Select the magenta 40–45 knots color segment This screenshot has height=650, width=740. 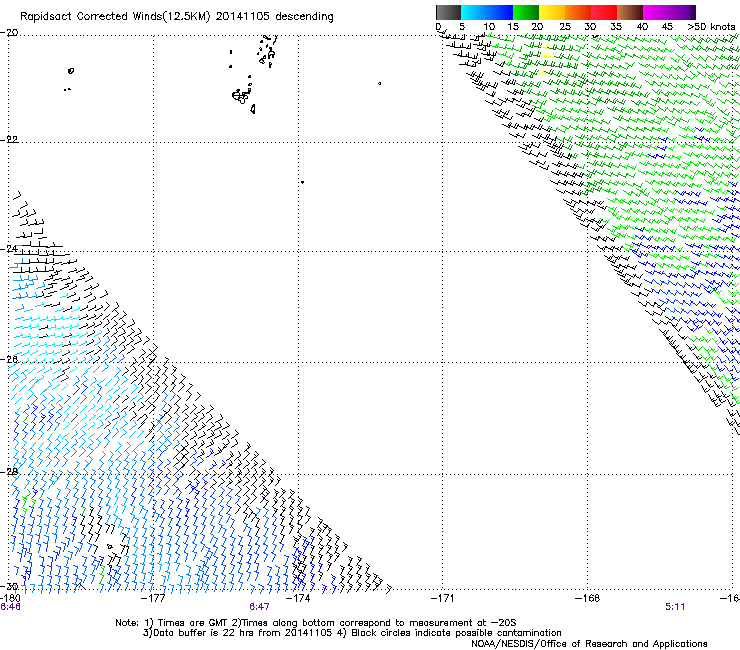click(656, 12)
